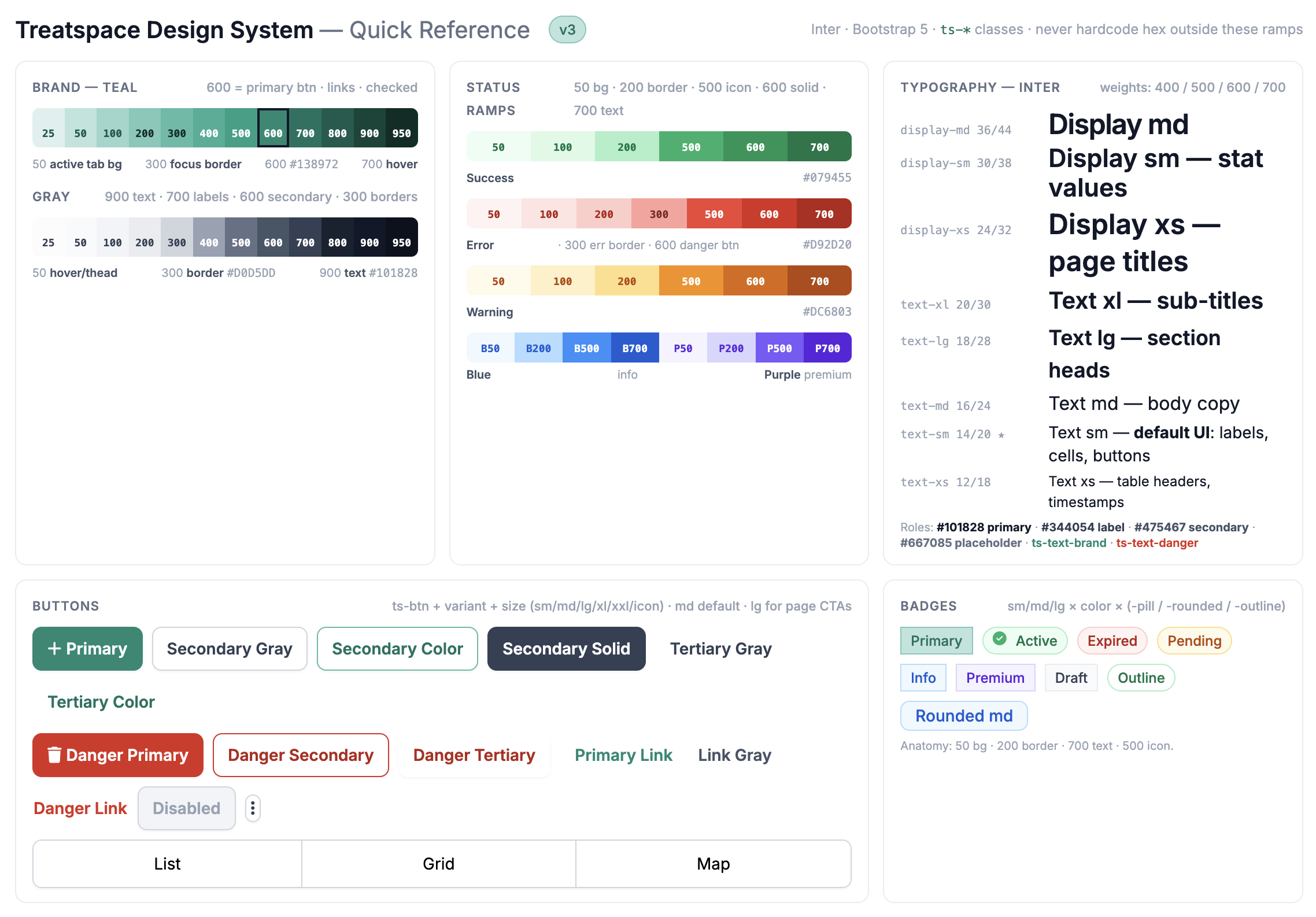Image resolution: width=1316 pixels, height=917 pixels.
Task: Click the "600 #138972" teal caption
Action: click(301, 164)
